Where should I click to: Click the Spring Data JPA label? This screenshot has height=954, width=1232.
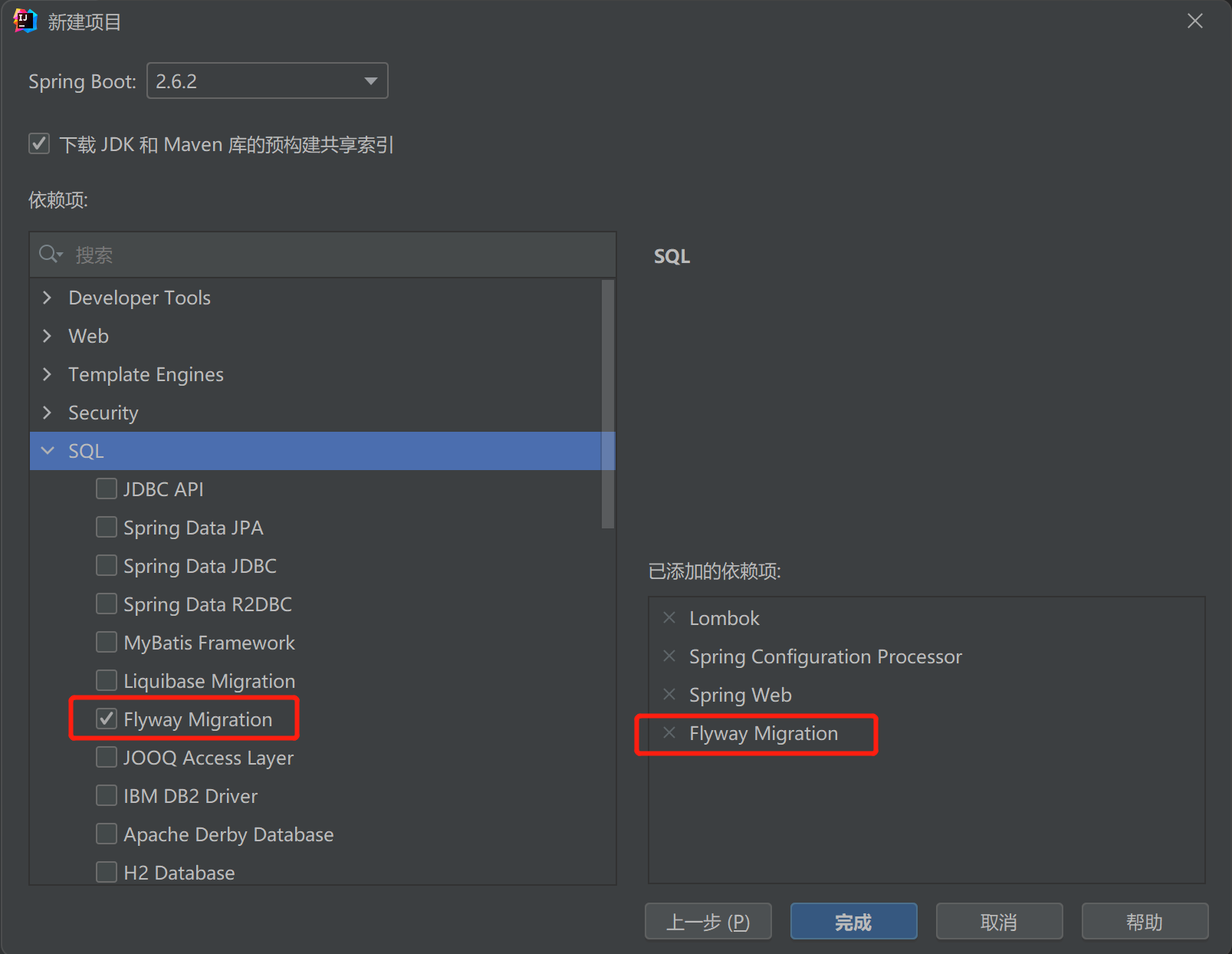point(193,528)
